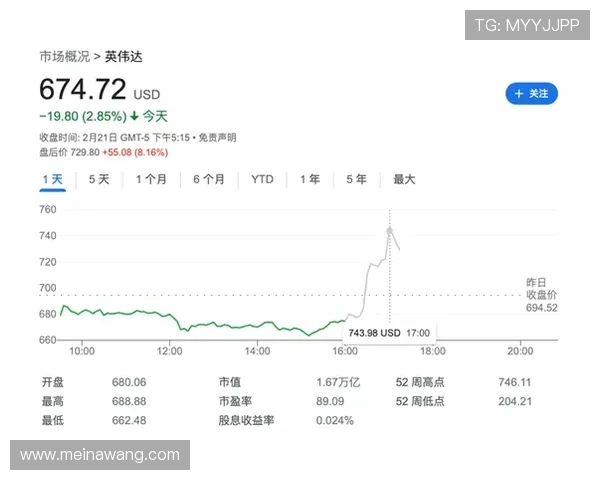The image size is (600, 480).
Task: Click the 最低 value 662.48
Action: (129, 420)
